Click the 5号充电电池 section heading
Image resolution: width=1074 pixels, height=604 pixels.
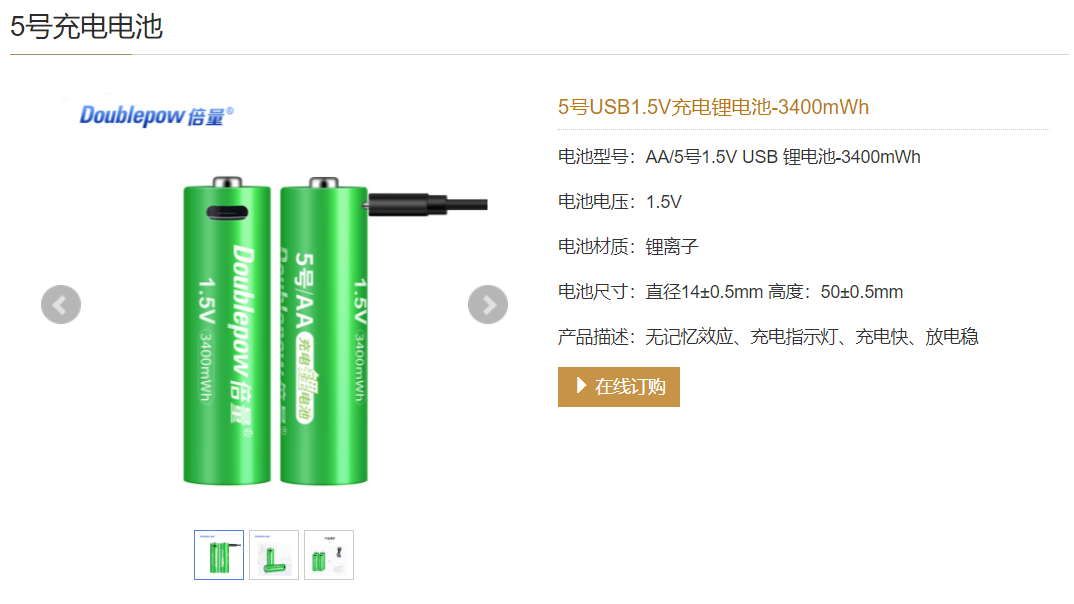tap(86, 27)
